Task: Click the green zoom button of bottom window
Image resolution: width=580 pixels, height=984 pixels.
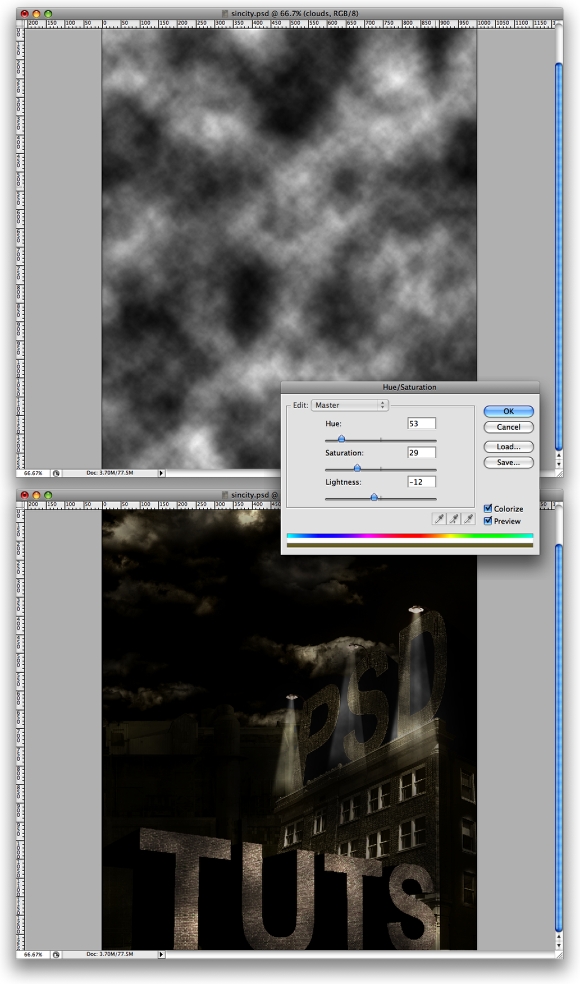Action: pyautogui.click(x=48, y=495)
